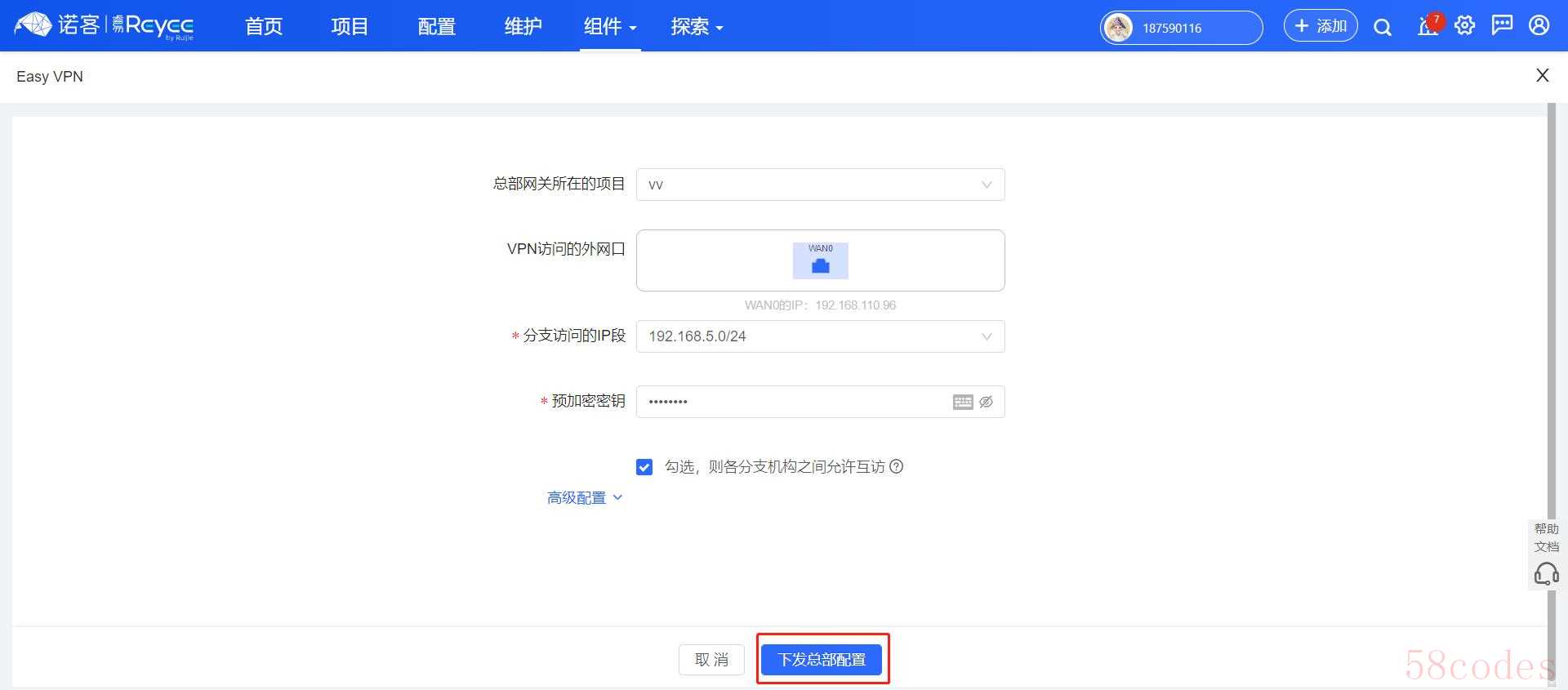Screen dimensions: 1568x690
Task: Expand the 高级配置 advanced settings
Action: (x=584, y=498)
